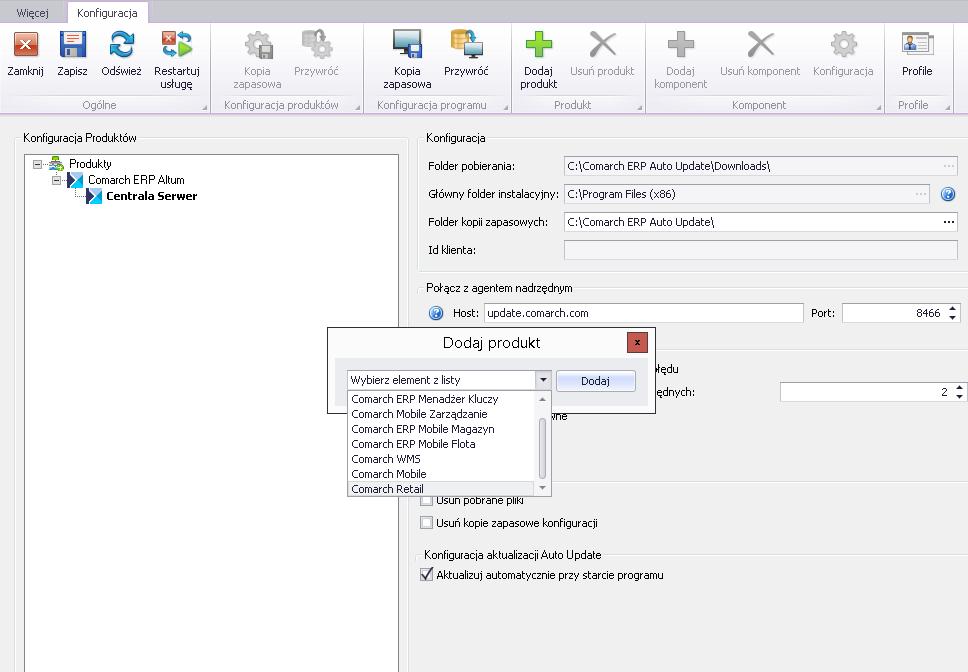Viewport: 968px width, 672px height.
Task: Click the Dodaj komponent icon
Action: coord(680,45)
